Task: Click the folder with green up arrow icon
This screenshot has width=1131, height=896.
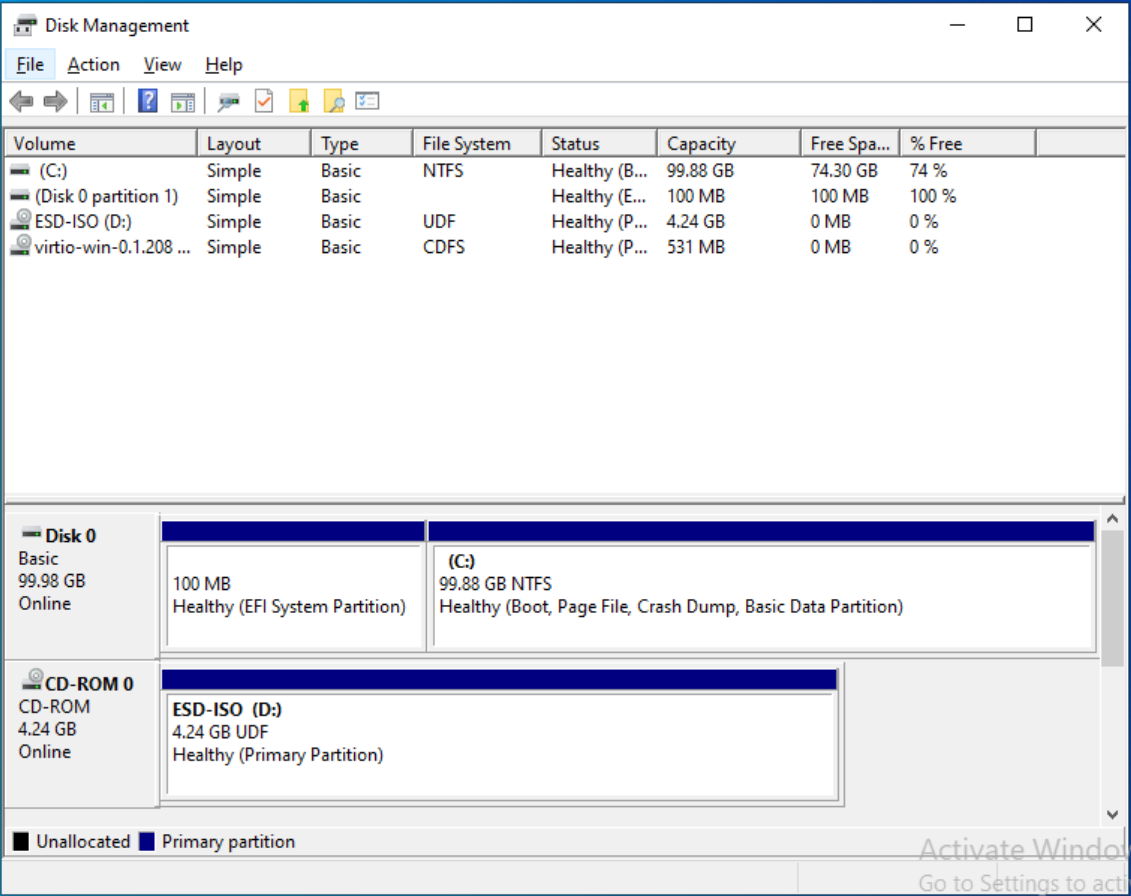Action: [299, 100]
